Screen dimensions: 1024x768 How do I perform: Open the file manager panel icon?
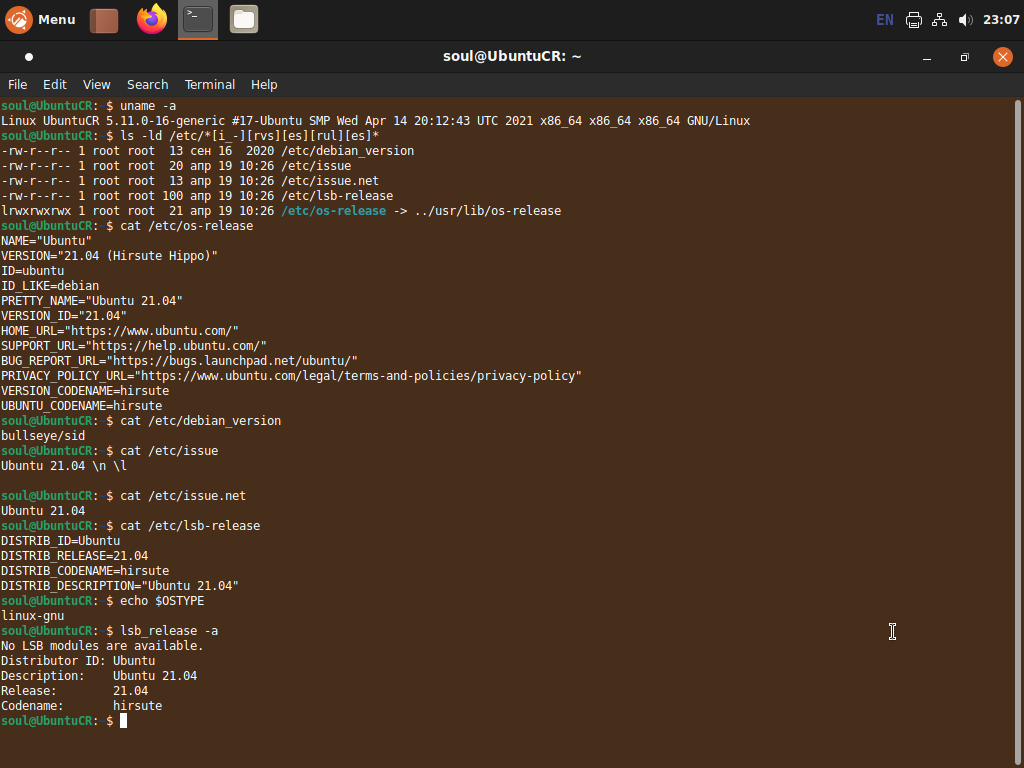tap(244, 20)
